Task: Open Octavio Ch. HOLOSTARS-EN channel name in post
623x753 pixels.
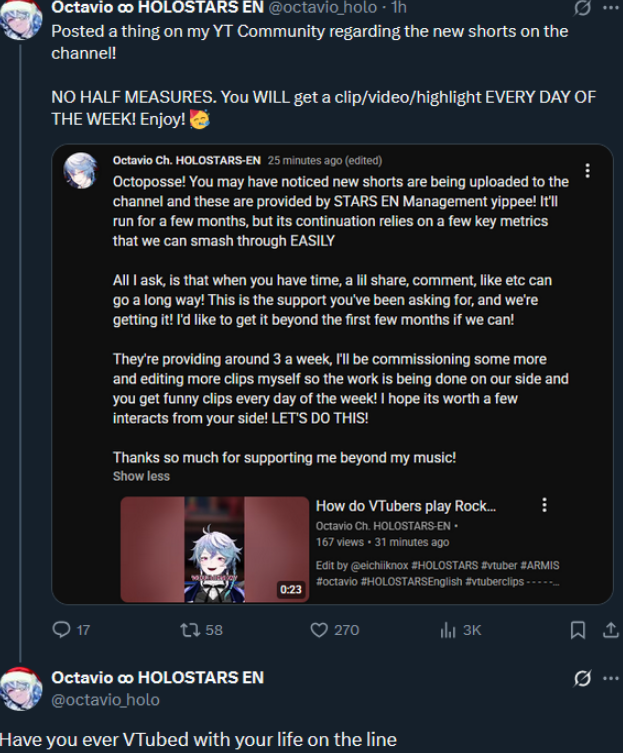Action: [186, 160]
